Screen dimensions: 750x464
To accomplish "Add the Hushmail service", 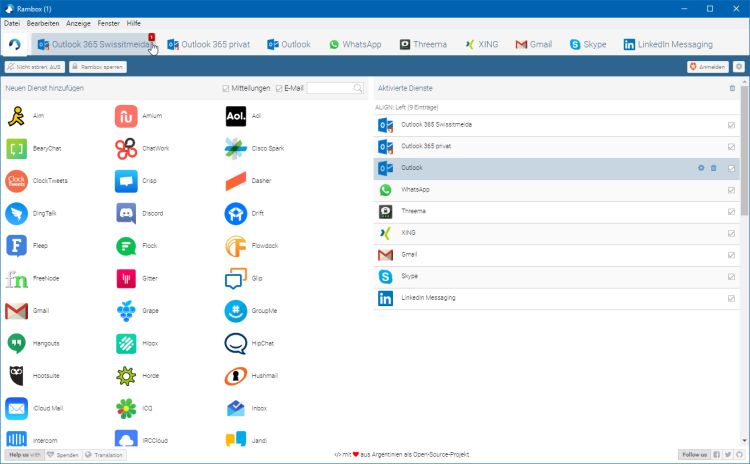I will pos(252,376).
